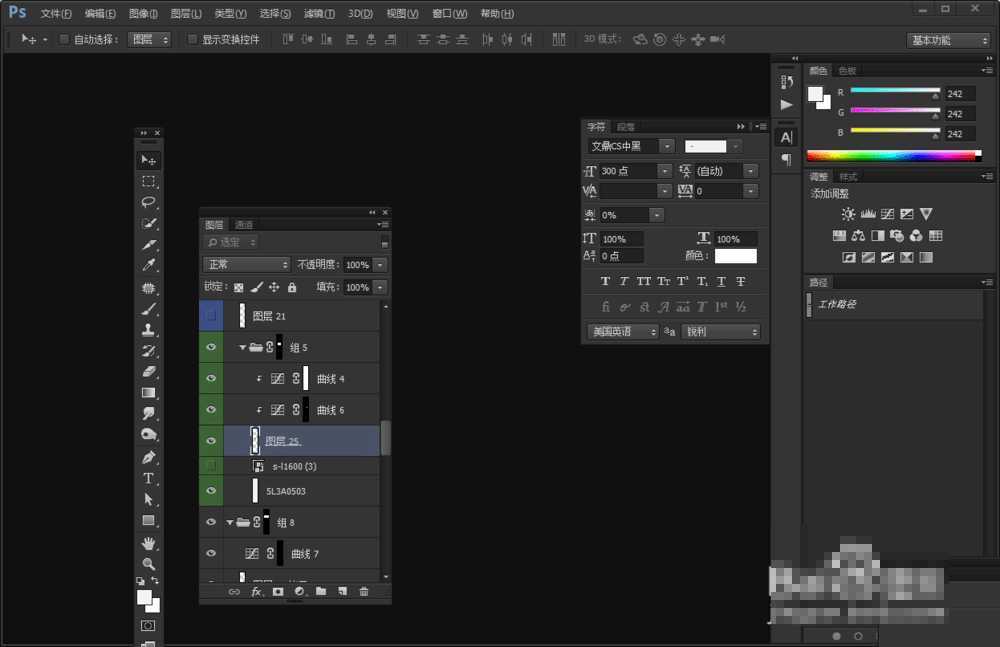Viewport: 1000px width, 647px height.
Task: Create a new group via folder icon
Action: (x=321, y=592)
